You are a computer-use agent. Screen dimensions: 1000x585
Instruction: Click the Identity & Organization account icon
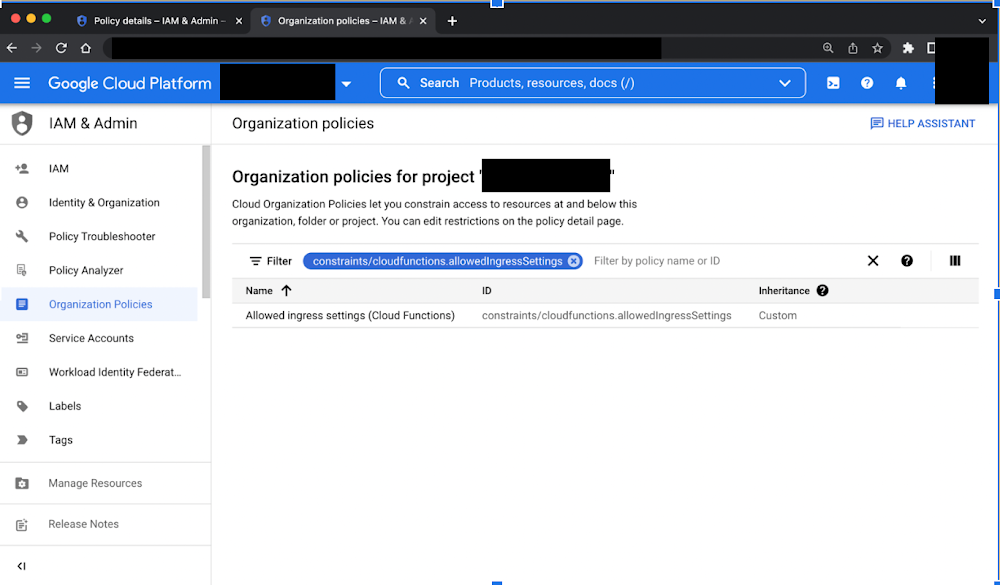point(22,202)
